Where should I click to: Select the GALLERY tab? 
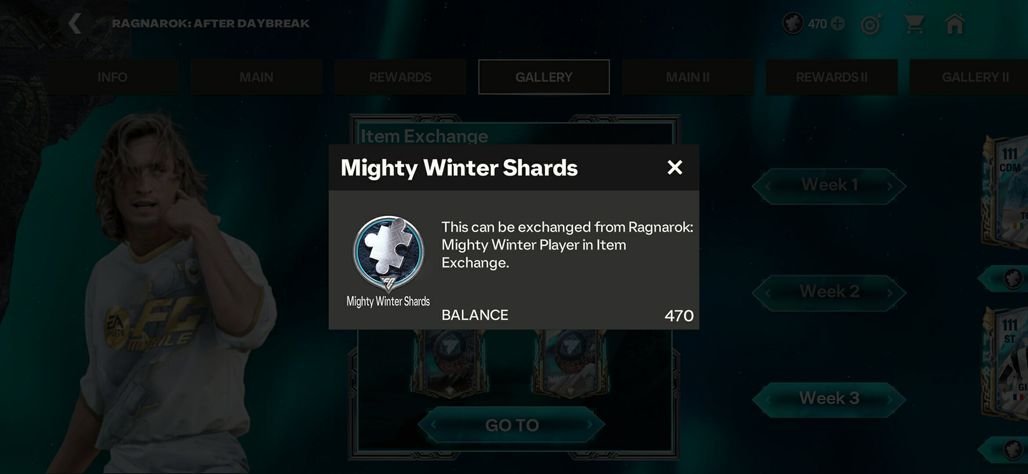(544, 77)
